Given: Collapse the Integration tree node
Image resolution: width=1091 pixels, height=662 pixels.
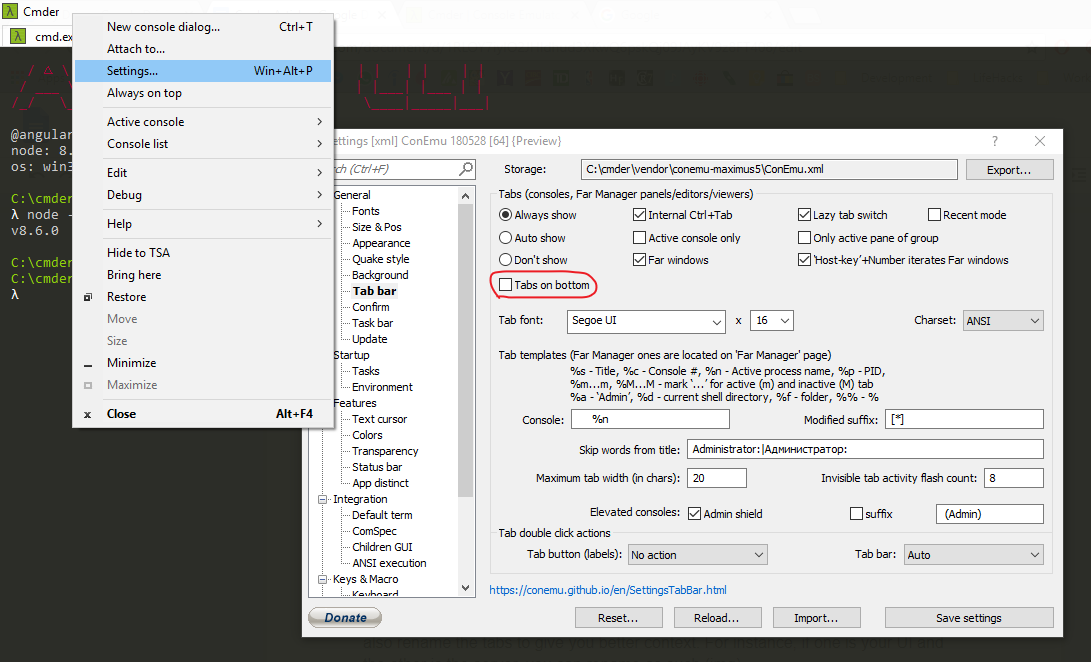Looking at the screenshot, I should [x=322, y=499].
